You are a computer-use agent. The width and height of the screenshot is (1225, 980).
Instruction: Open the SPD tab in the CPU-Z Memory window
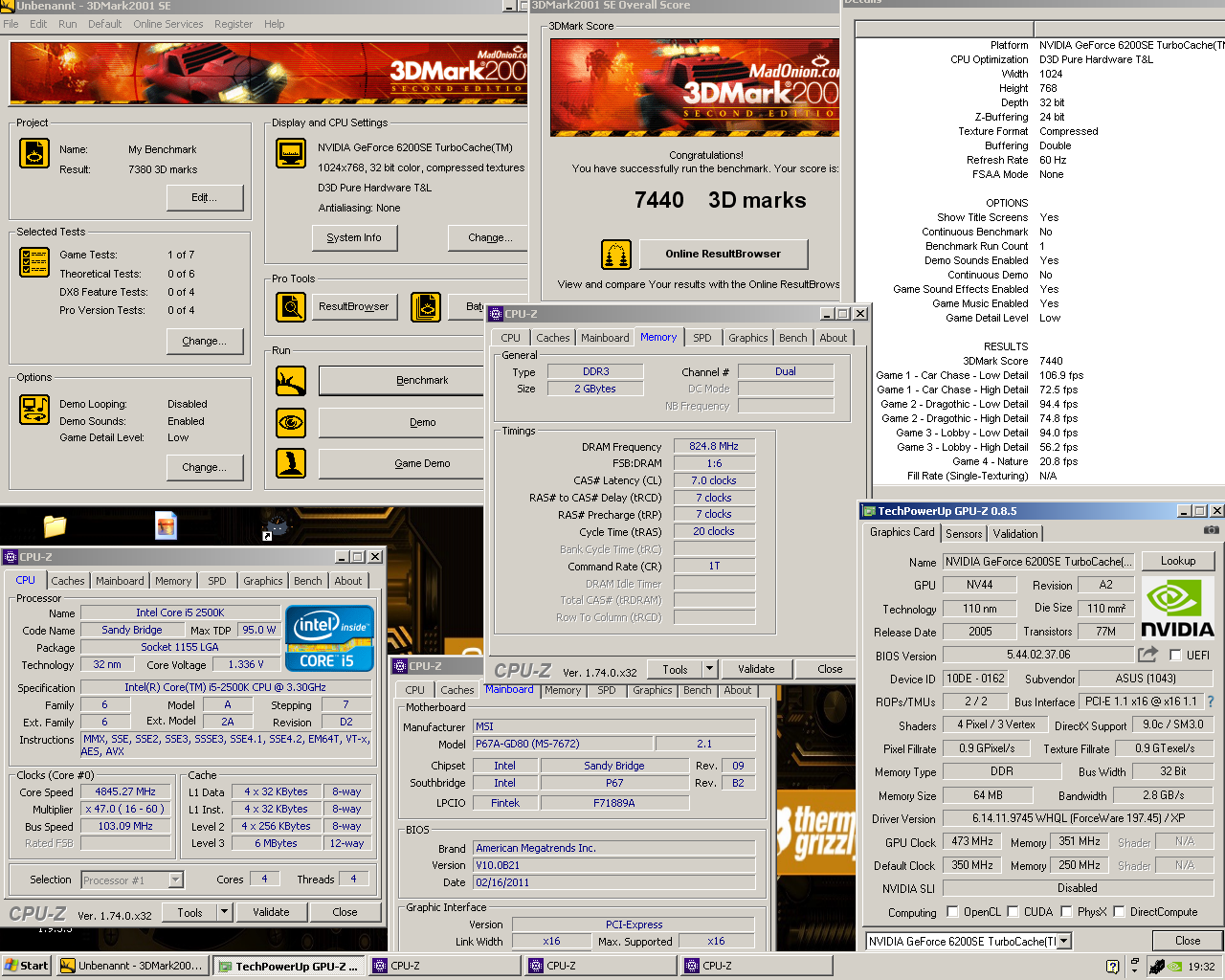[702, 338]
